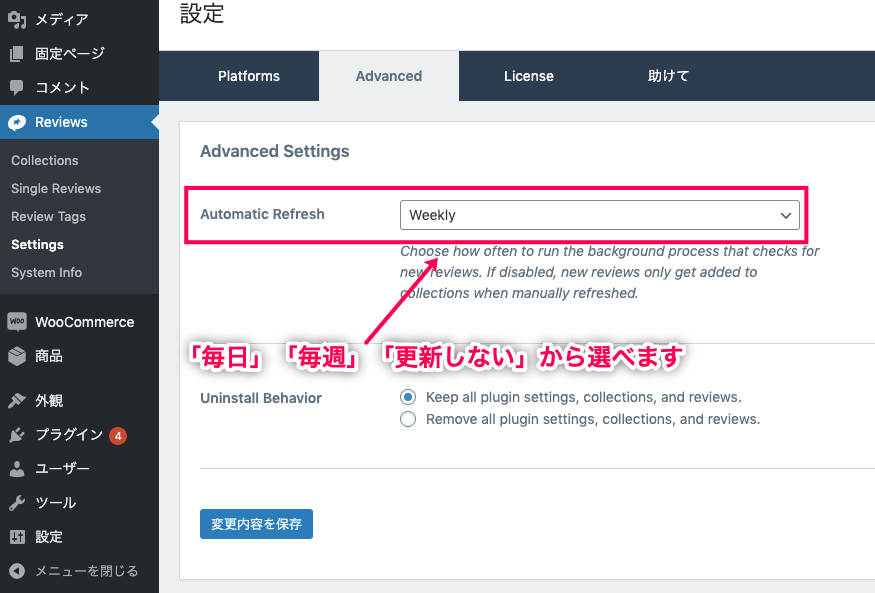This screenshot has height=593, width=875.
Task: Click the 設定 page title
Action: 202,13
